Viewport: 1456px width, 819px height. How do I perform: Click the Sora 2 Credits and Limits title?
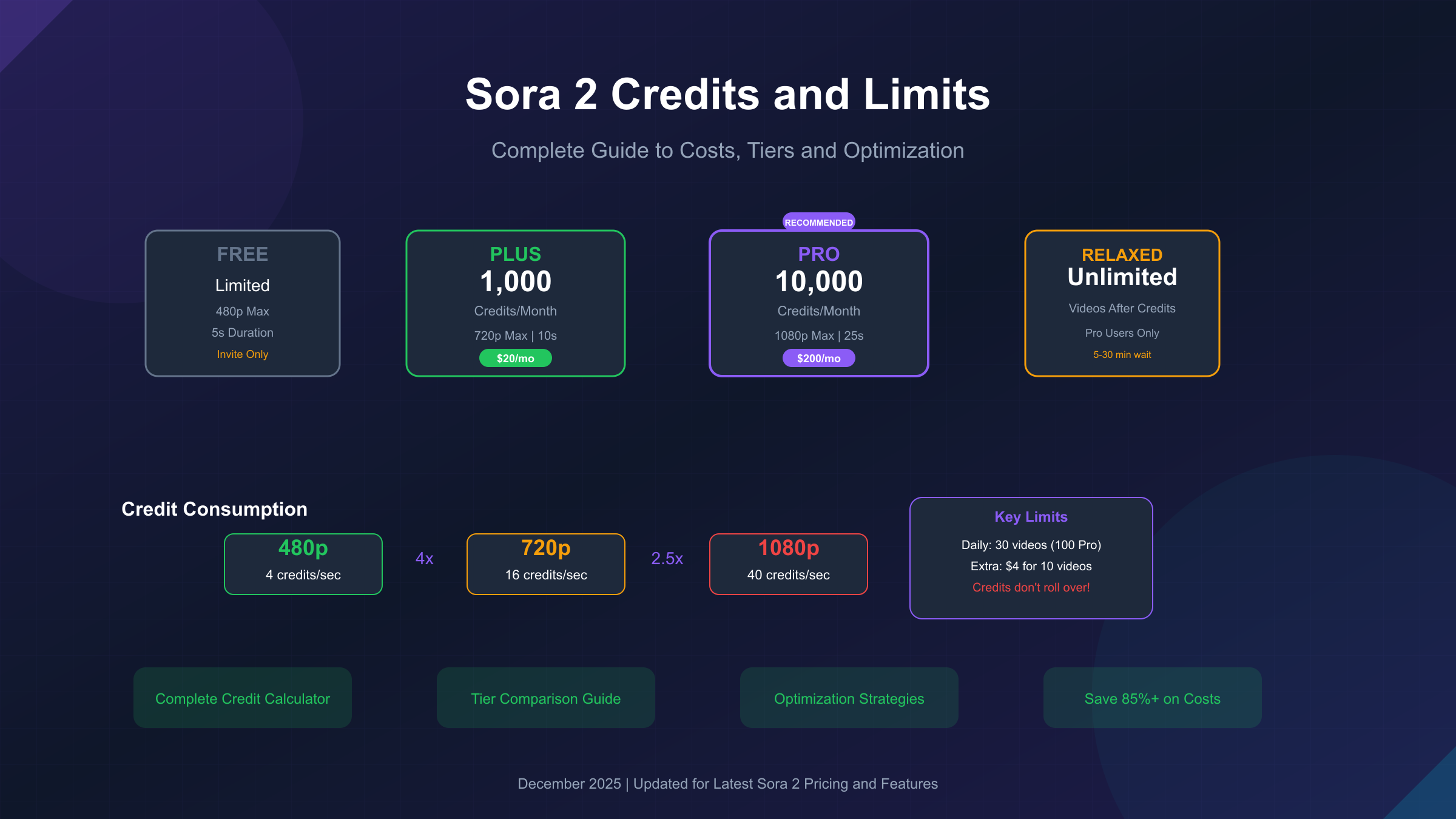click(x=728, y=95)
